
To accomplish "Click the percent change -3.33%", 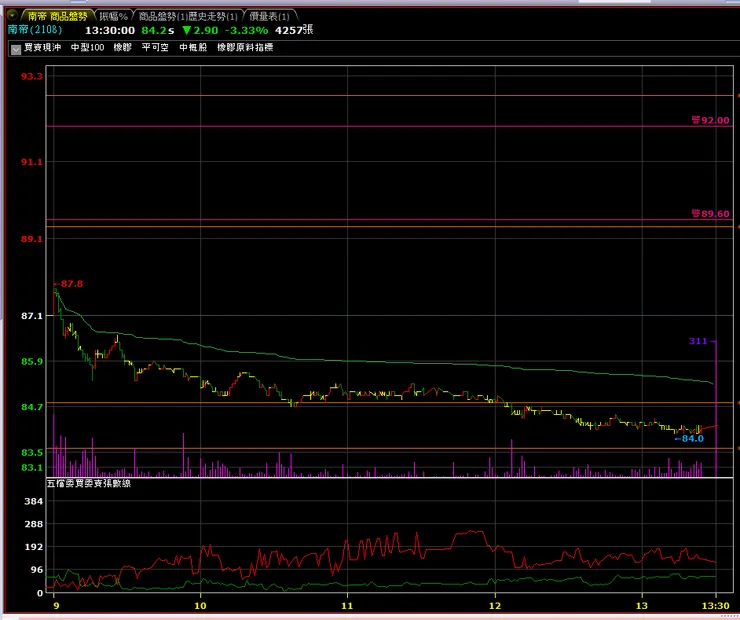I will click(246, 30).
